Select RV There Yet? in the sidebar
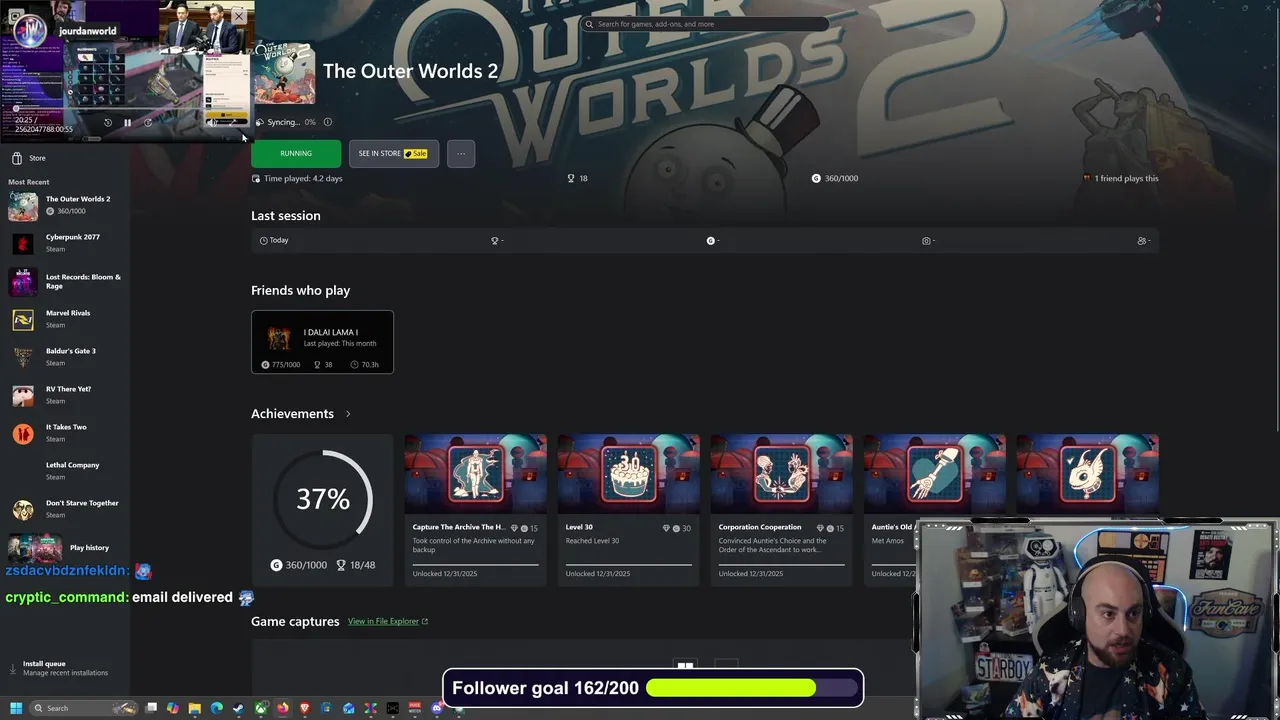The image size is (1280, 720). tap(64, 395)
